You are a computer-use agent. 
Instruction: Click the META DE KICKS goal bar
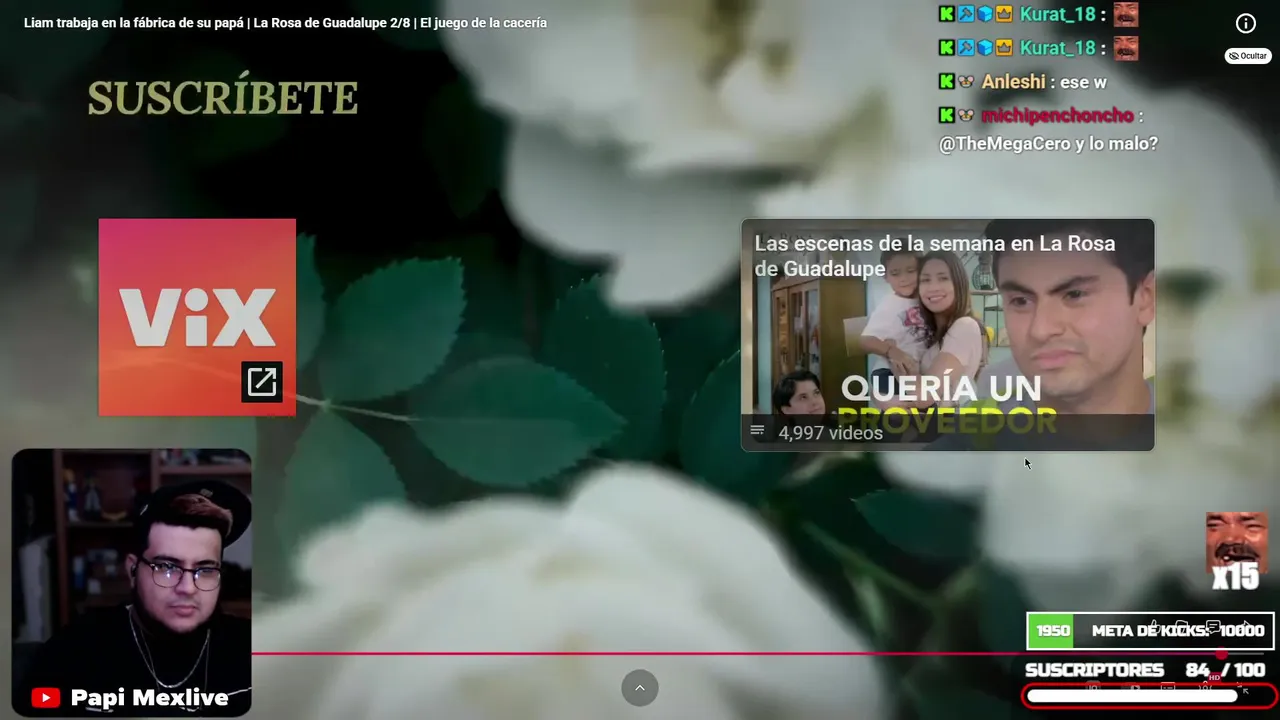(x=1150, y=631)
